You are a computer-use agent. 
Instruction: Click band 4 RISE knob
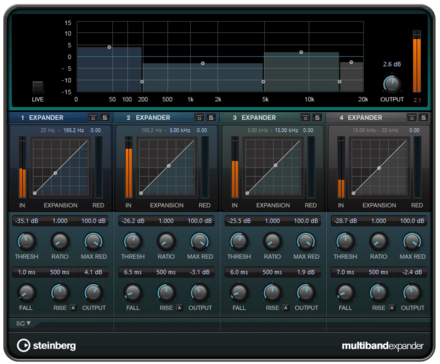[x=379, y=293]
